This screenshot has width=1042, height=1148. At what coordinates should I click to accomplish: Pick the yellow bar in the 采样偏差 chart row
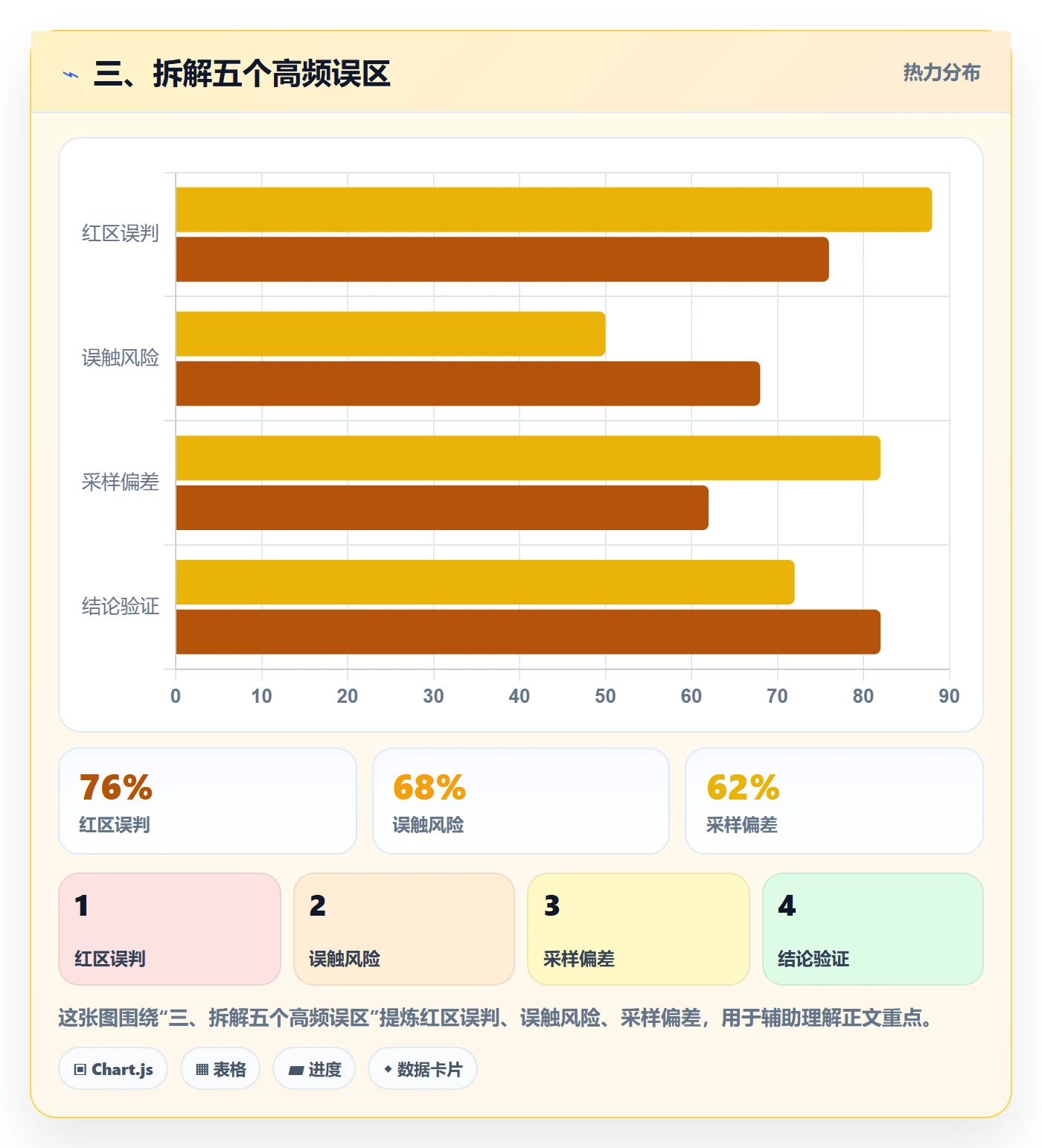(528, 458)
